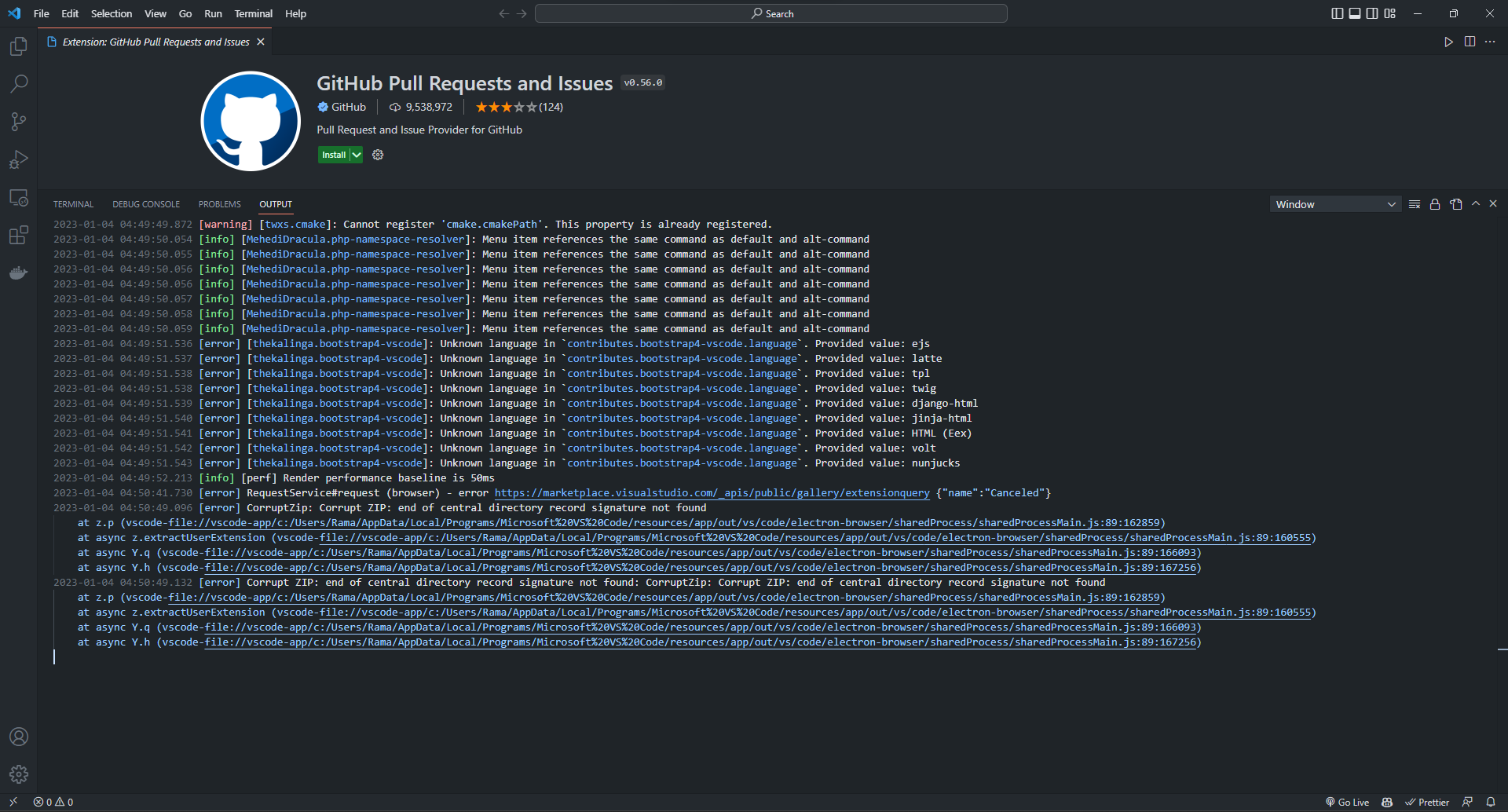1508x812 pixels.
Task: Select the OUTPUT panel tab
Action: [276, 204]
